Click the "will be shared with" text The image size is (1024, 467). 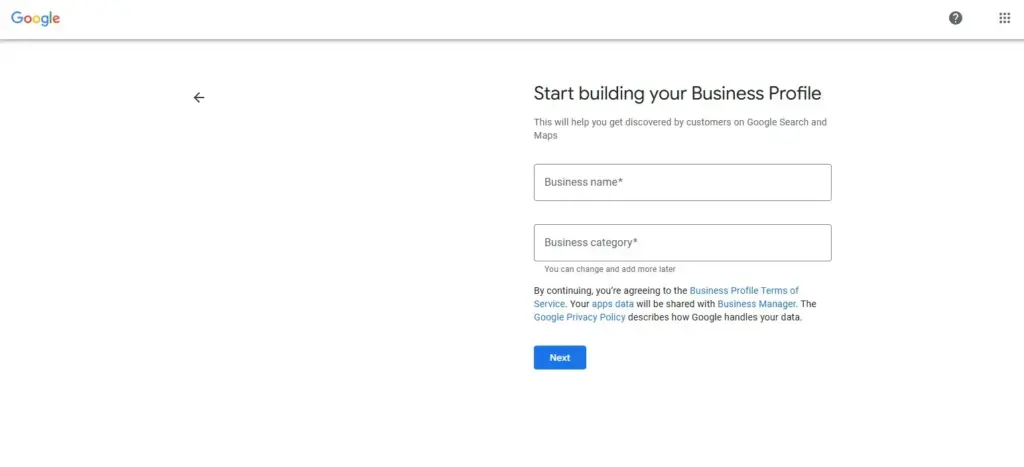(x=676, y=304)
